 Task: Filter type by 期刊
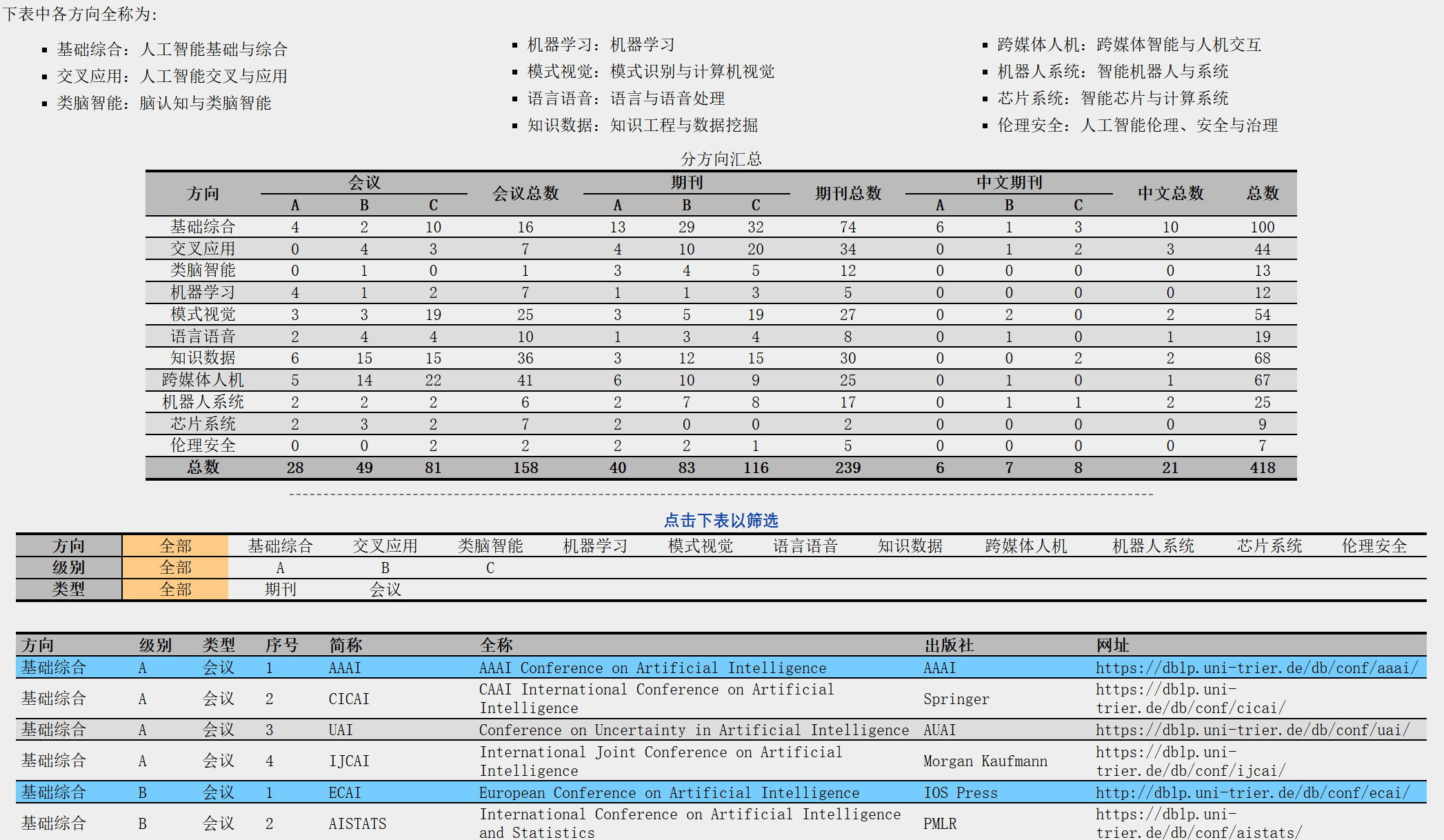click(280, 590)
